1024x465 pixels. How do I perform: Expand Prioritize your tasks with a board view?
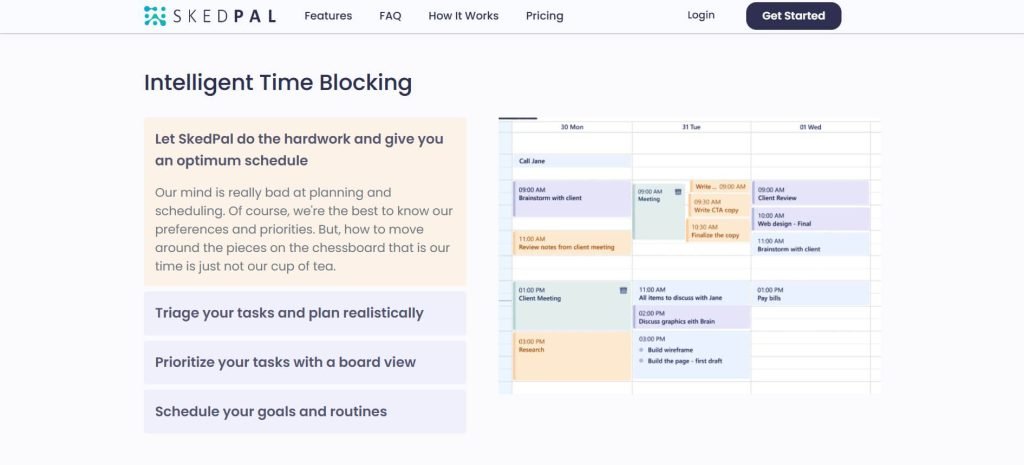[305, 362]
